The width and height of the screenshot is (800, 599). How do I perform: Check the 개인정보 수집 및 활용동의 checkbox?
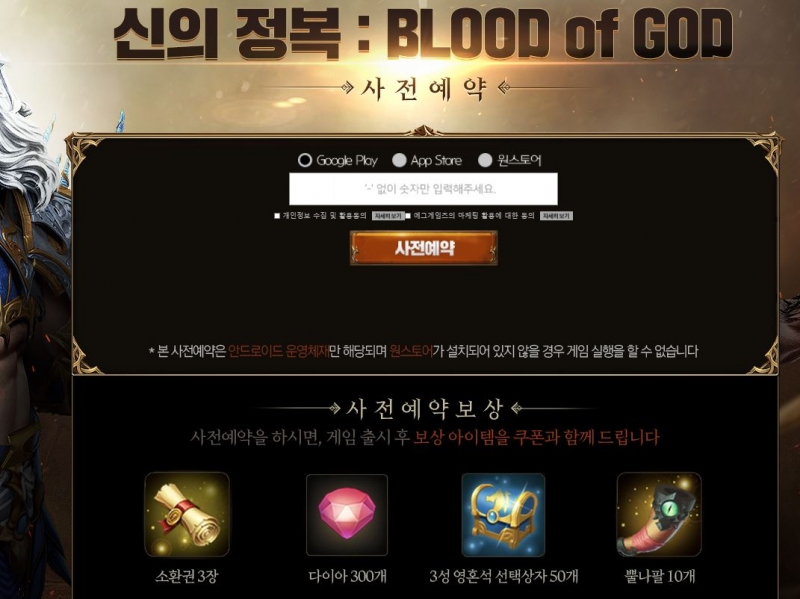point(277,216)
